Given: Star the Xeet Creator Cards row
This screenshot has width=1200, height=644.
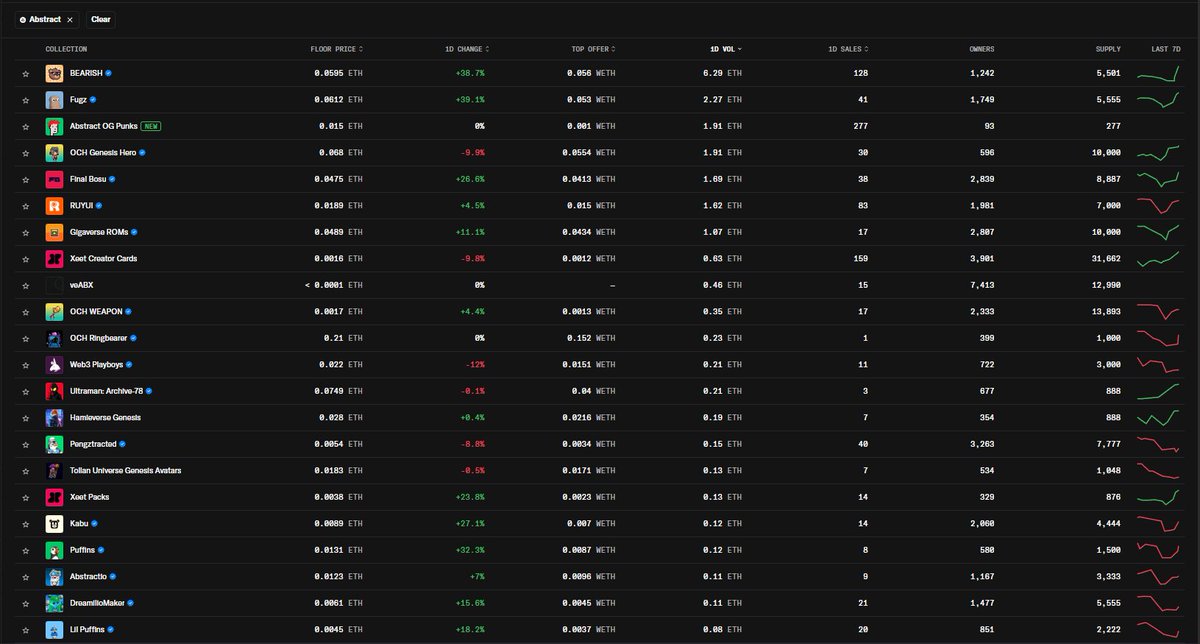Looking at the screenshot, I should (x=26, y=258).
